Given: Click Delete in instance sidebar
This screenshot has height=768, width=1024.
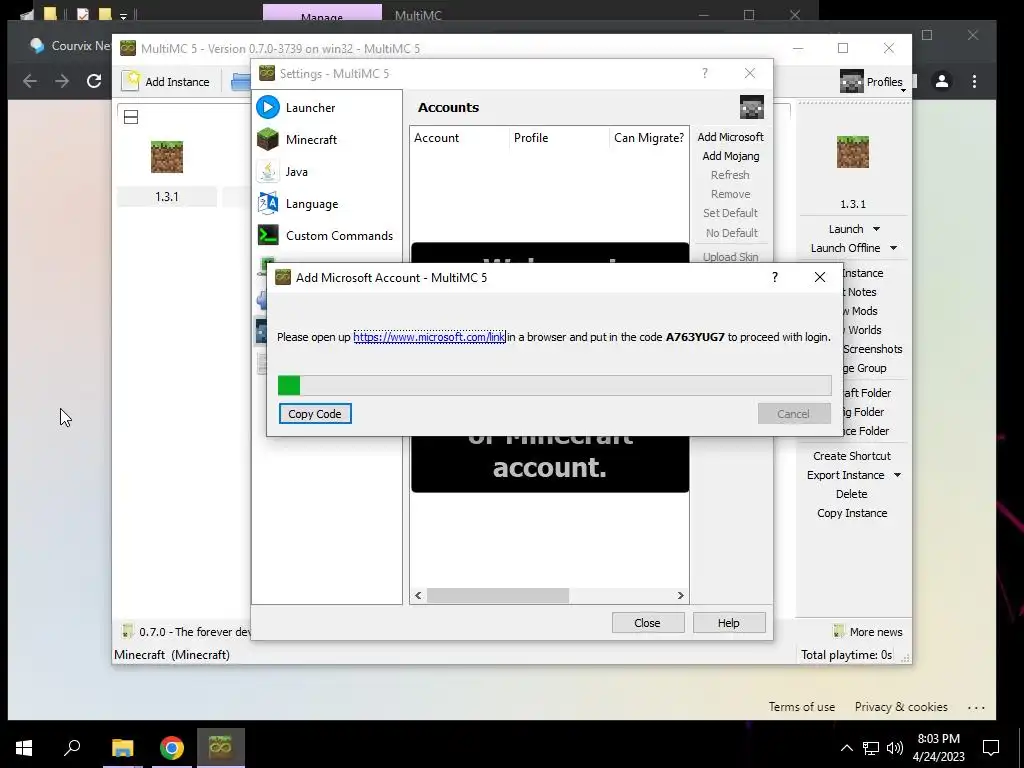Looking at the screenshot, I should tap(852, 494).
